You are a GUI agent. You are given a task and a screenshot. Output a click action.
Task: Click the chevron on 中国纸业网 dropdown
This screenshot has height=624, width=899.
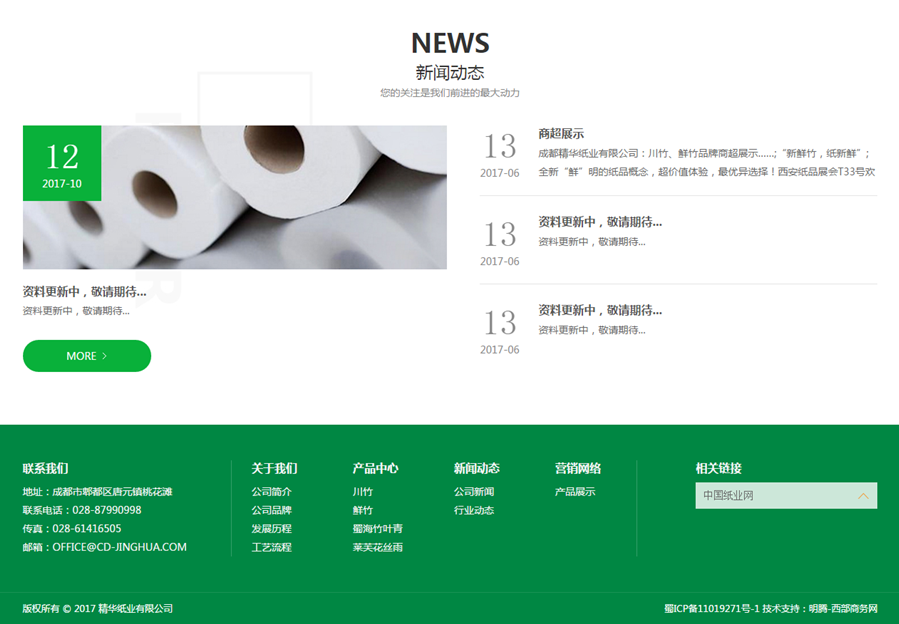tap(863, 495)
